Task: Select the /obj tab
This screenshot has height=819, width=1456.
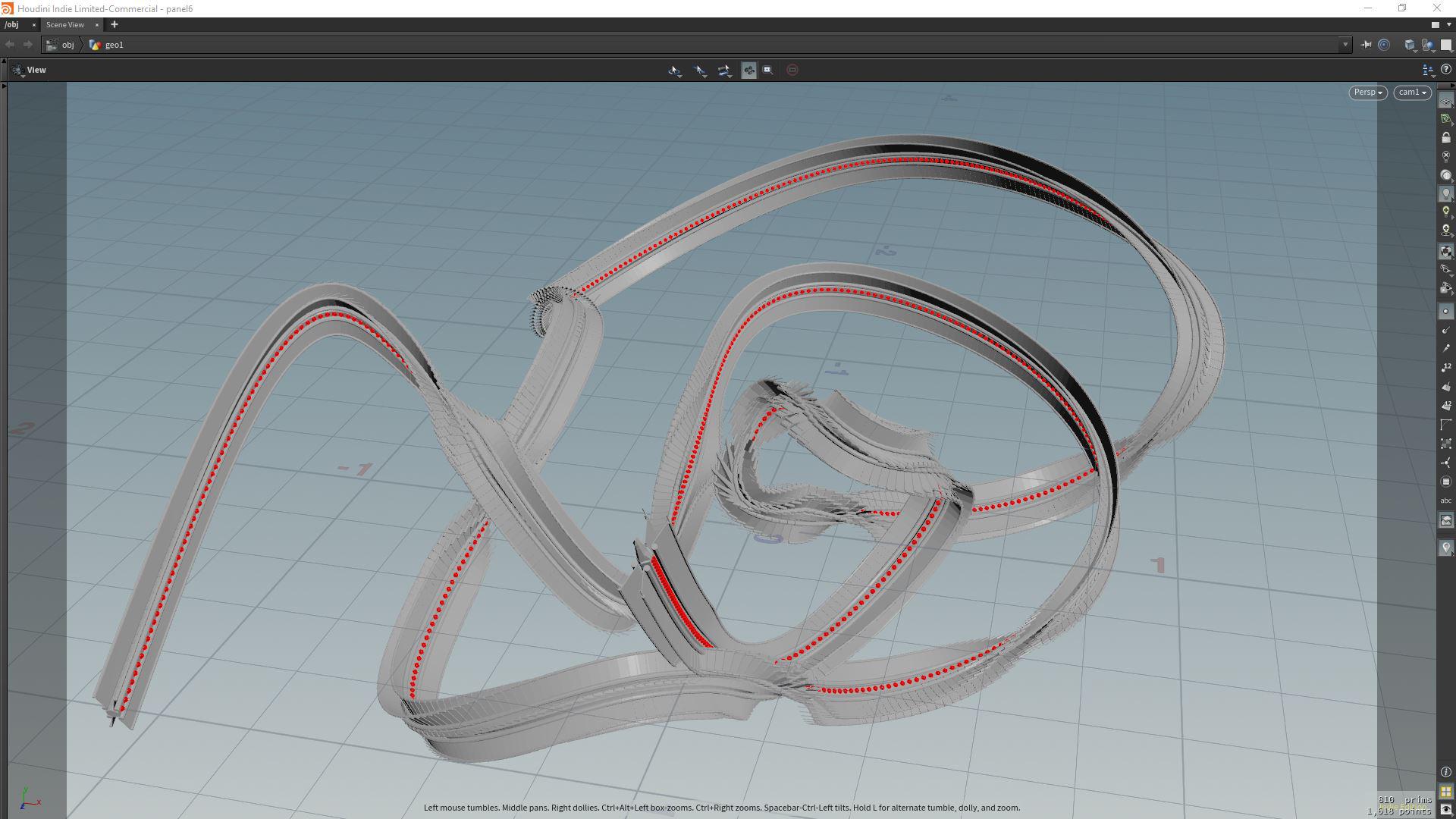Action: tap(11, 24)
